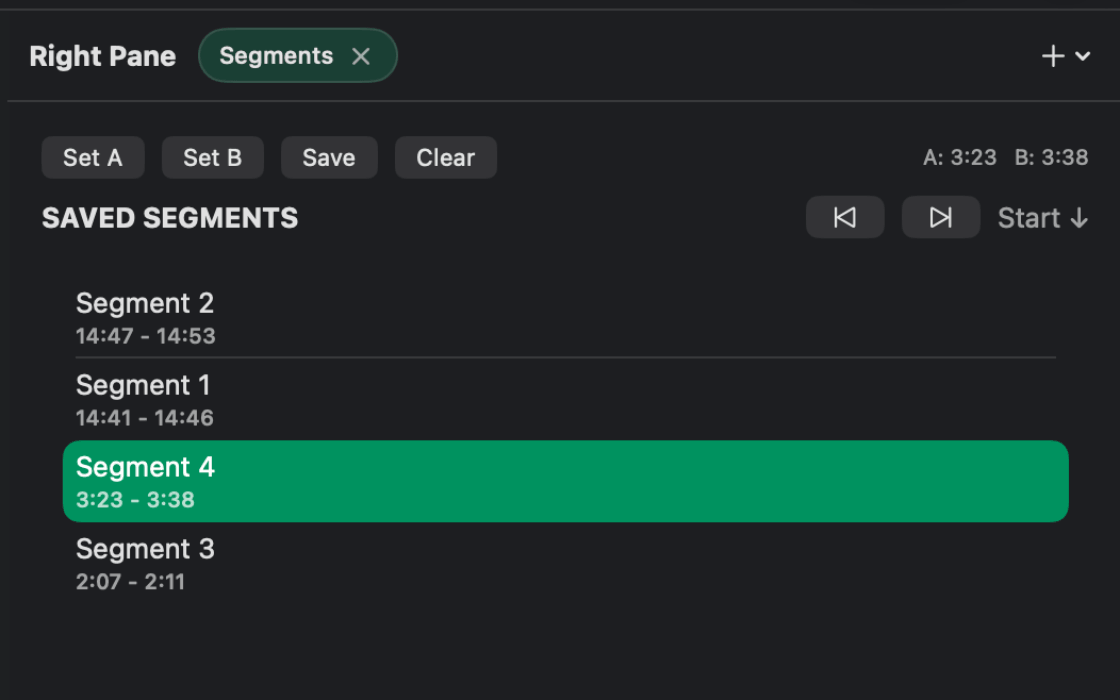Save the current A-B segment
The width and height of the screenshot is (1120, 700).
tap(329, 158)
